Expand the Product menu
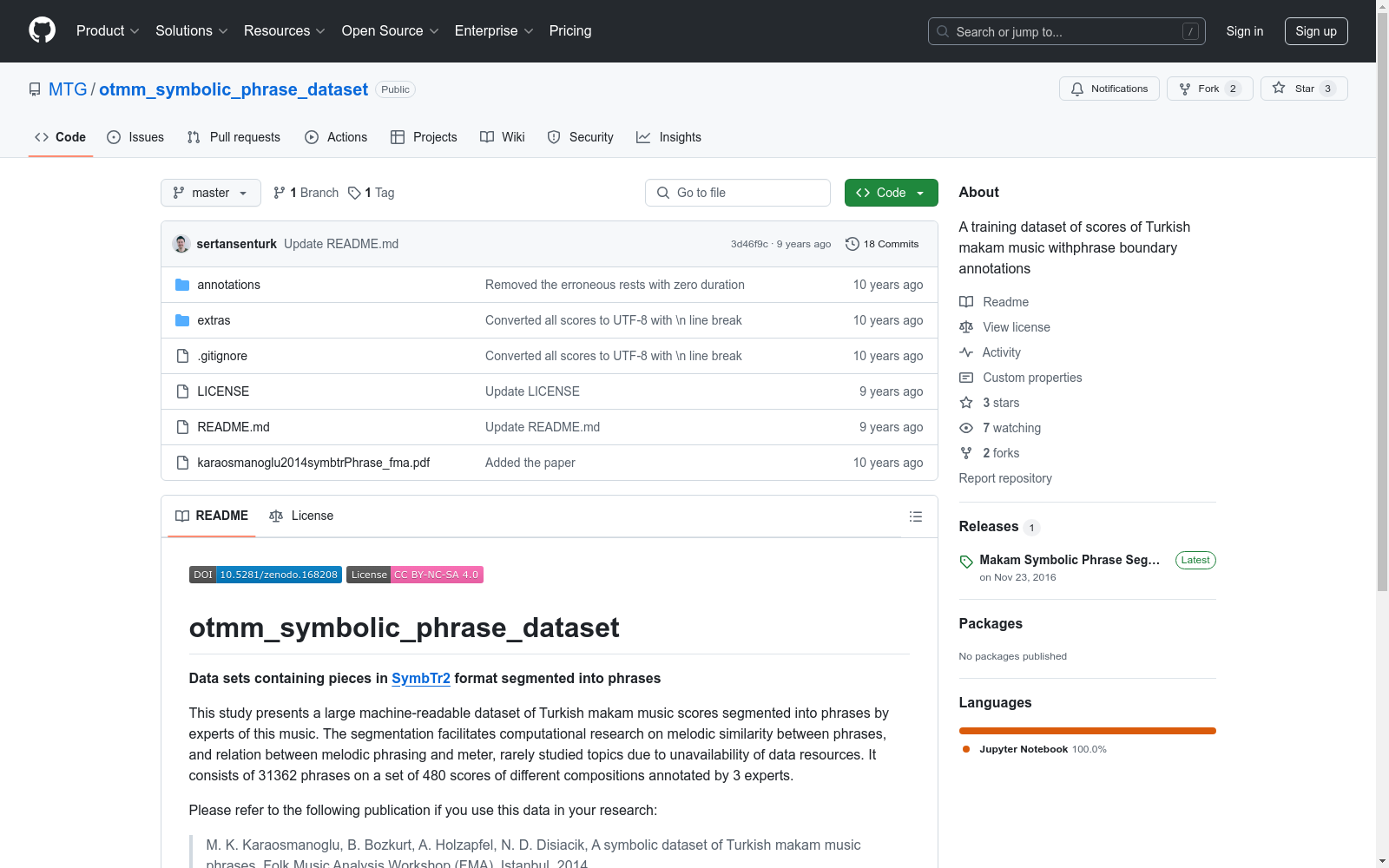The height and width of the screenshot is (868, 1389). [x=108, y=31]
